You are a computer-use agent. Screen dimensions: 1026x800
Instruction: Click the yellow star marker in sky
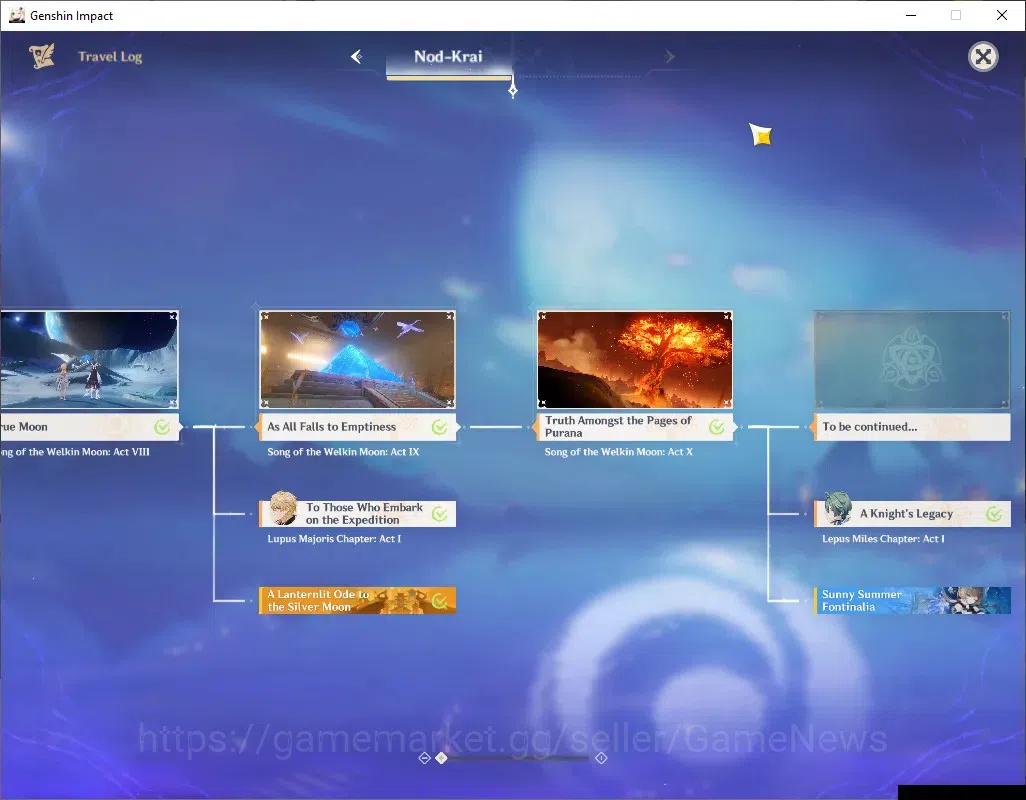pyautogui.click(x=760, y=135)
